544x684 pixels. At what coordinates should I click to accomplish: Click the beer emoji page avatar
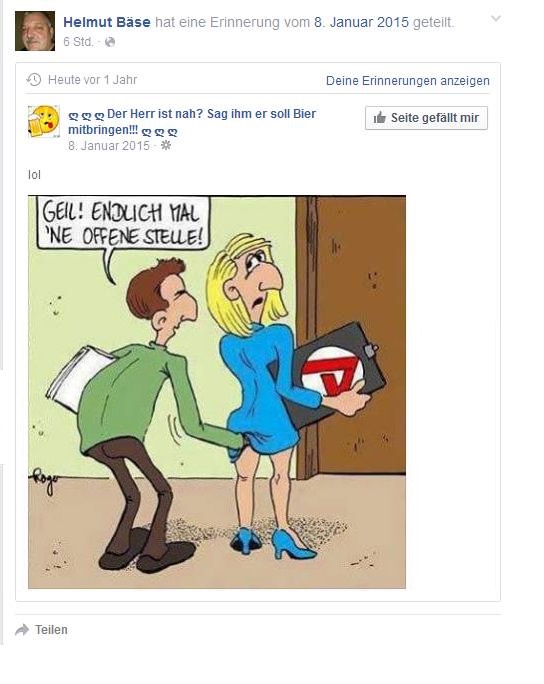[x=44, y=121]
